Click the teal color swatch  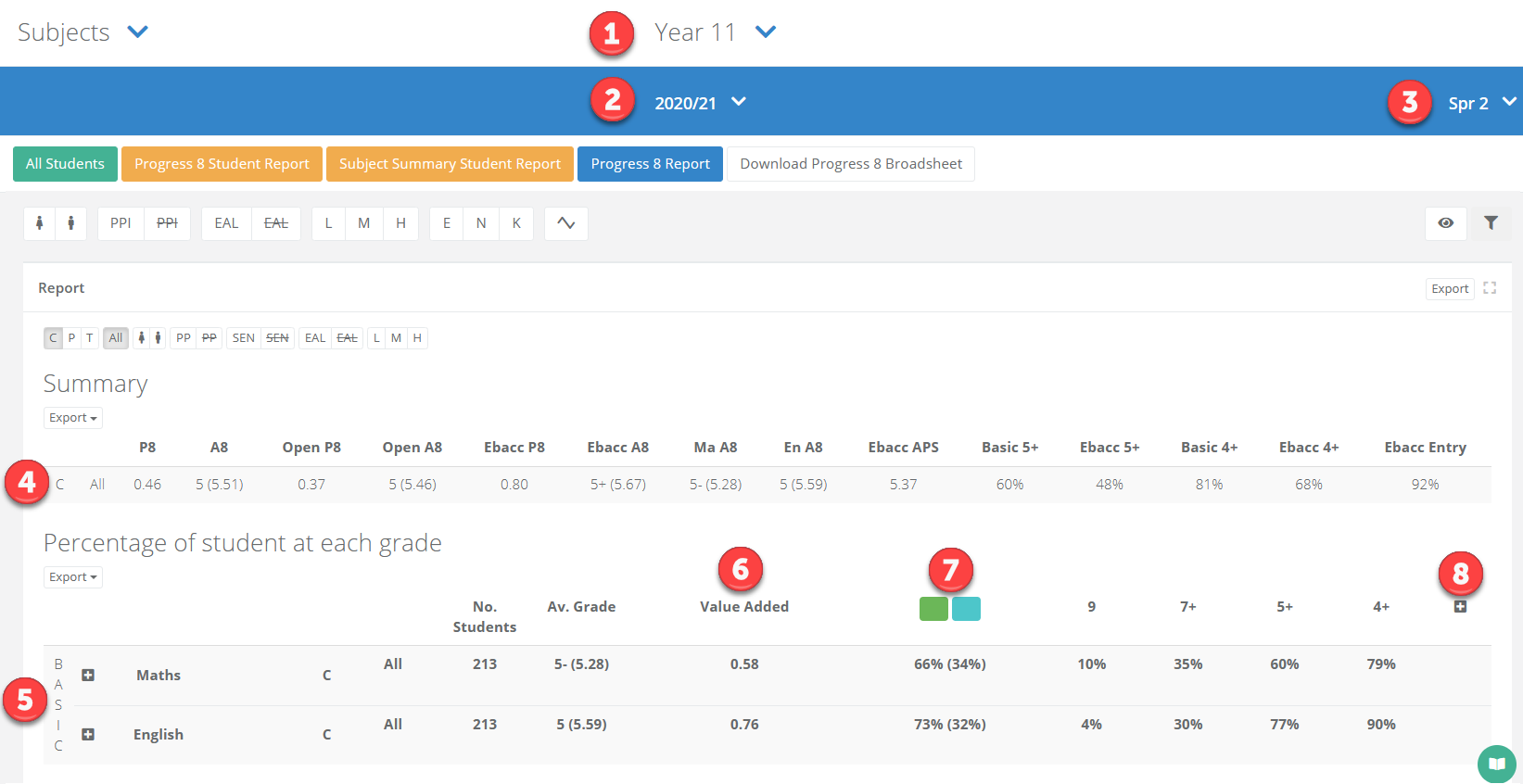point(966,609)
